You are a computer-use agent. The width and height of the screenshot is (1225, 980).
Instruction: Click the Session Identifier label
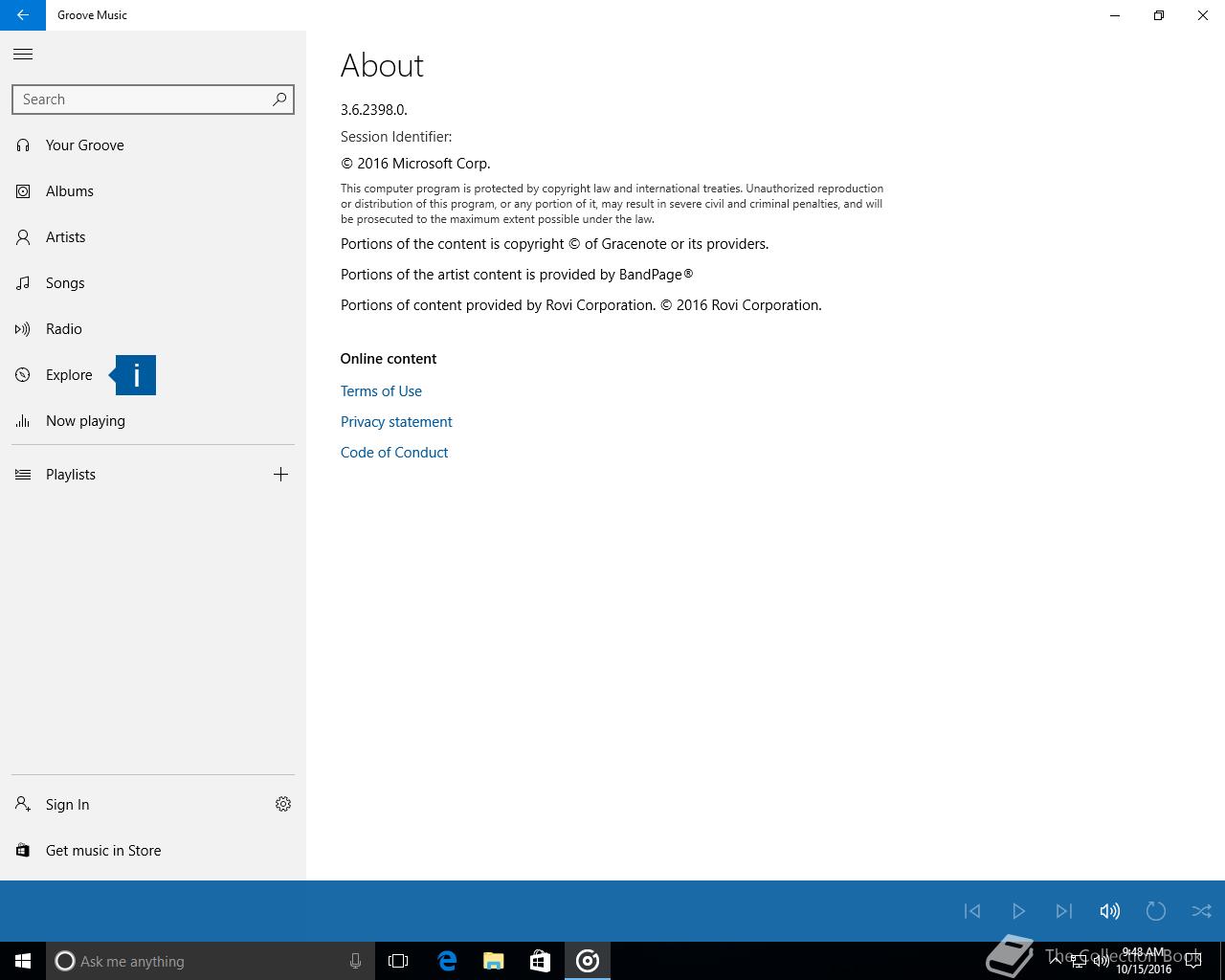pos(396,137)
